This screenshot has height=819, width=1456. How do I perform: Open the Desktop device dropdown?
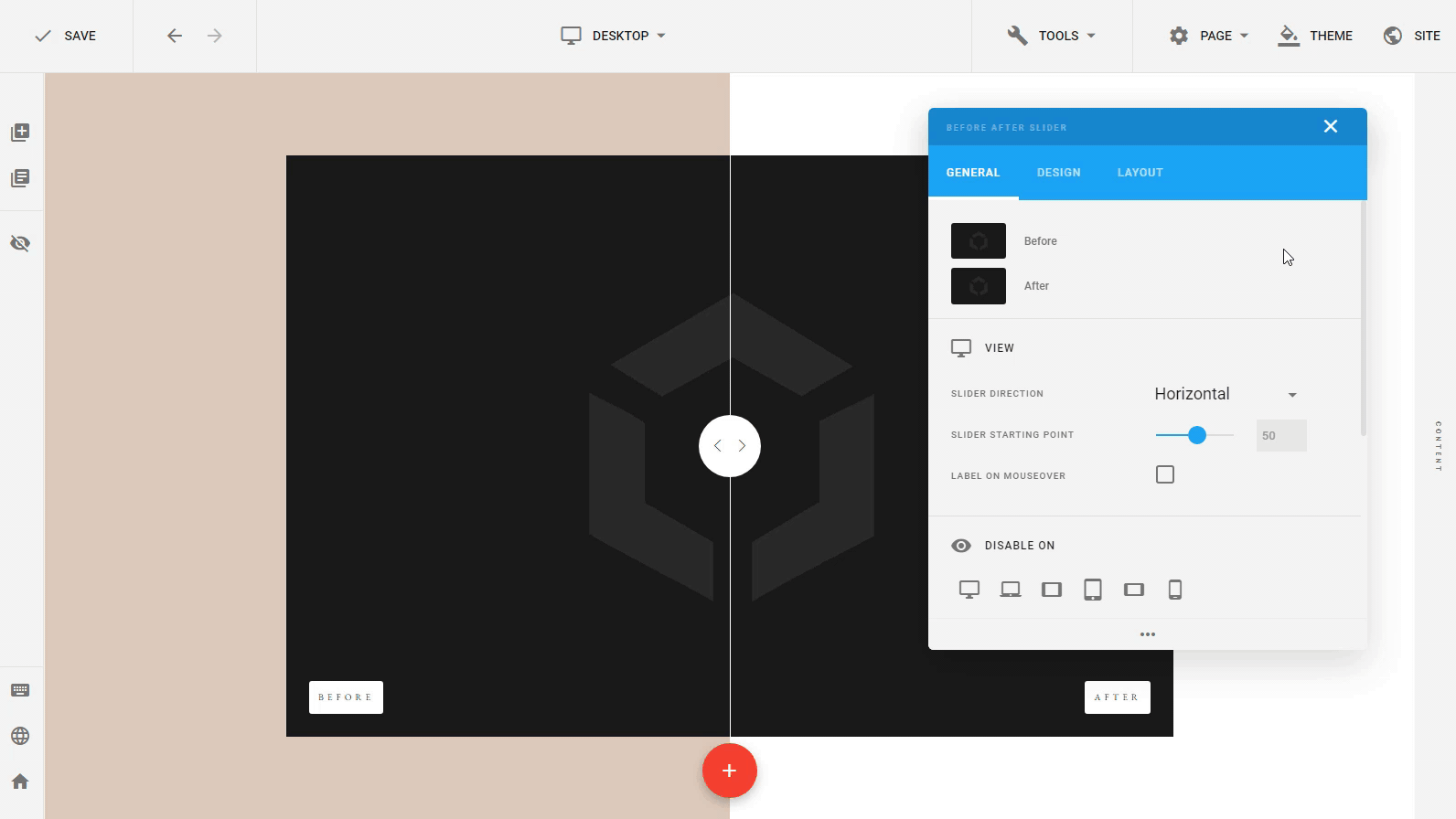(x=614, y=36)
